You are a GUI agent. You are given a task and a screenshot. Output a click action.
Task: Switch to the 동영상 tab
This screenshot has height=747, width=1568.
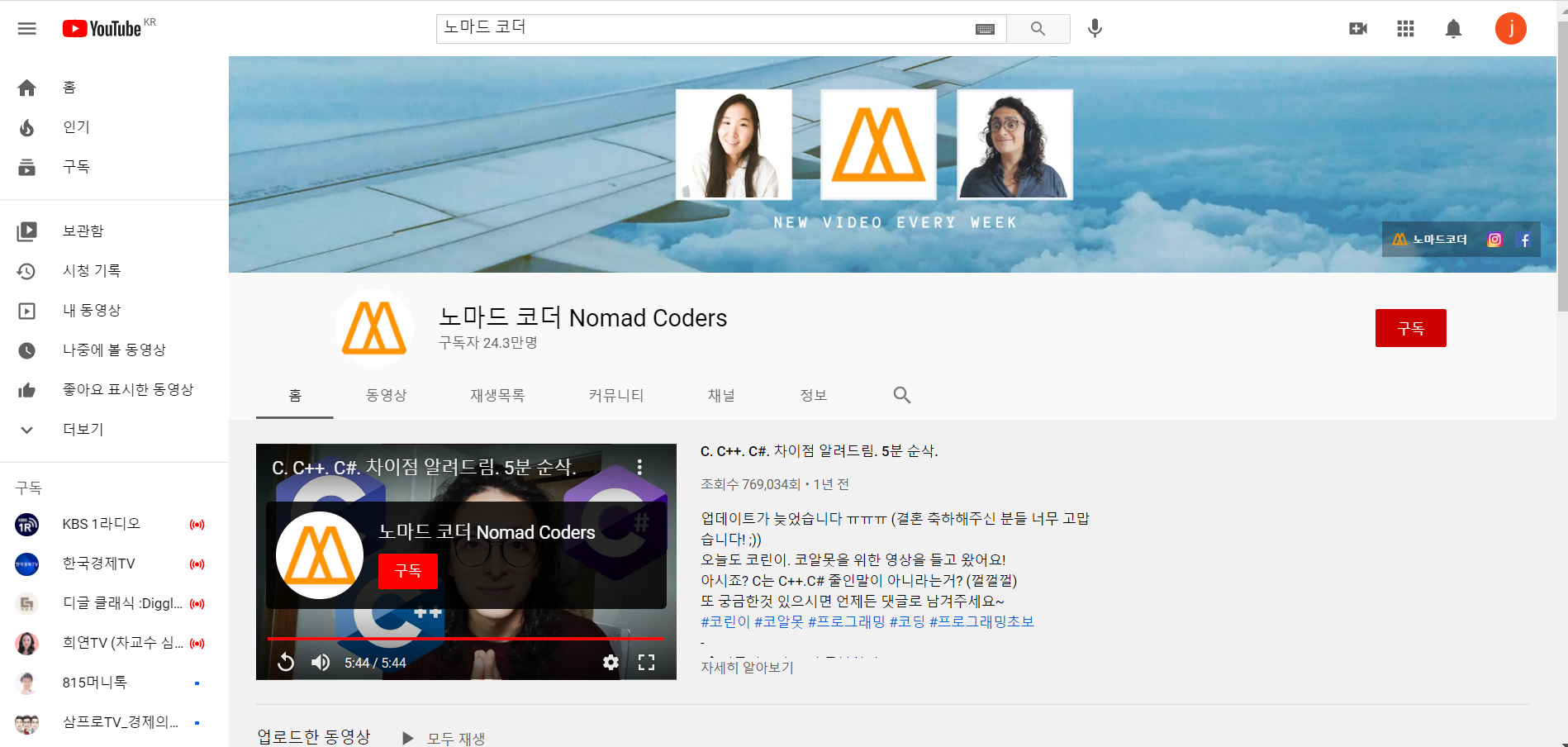click(x=387, y=396)
